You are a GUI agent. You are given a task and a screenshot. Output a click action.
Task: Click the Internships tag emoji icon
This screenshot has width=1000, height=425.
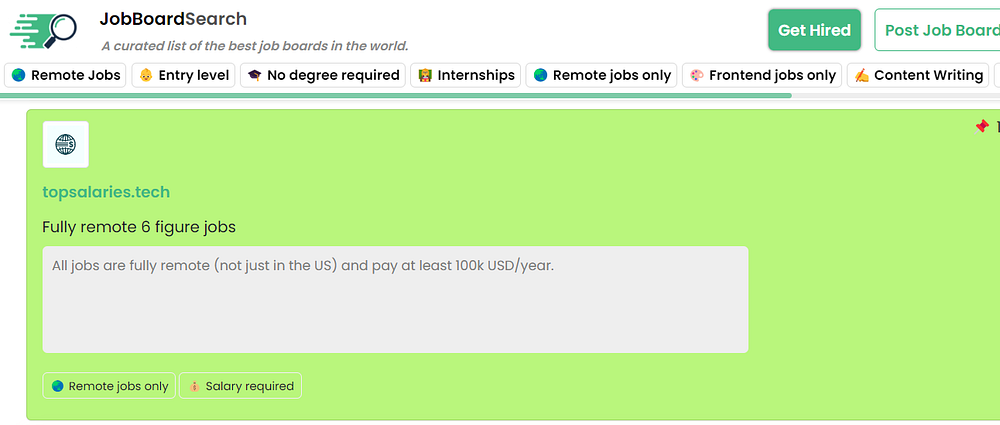[x=424, y=75]
